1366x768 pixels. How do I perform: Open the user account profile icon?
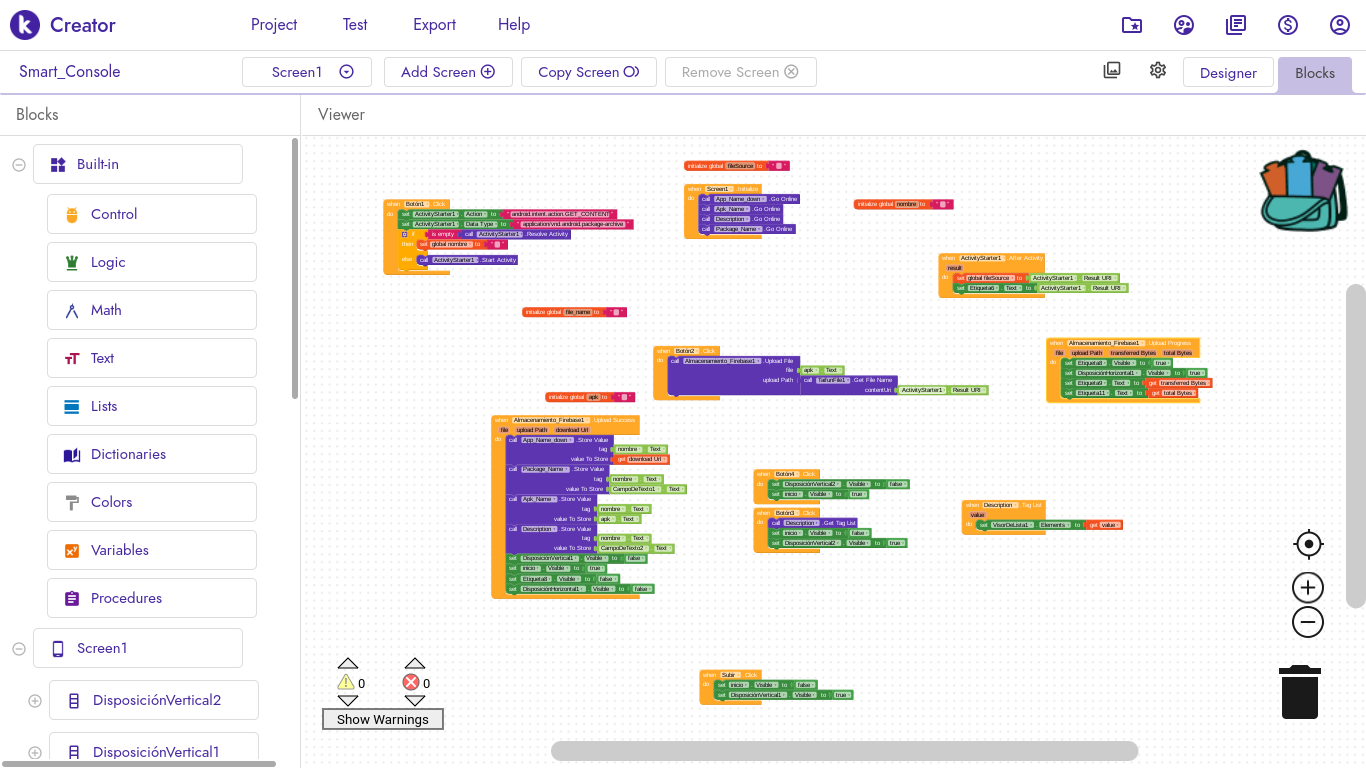pos(1340,25)
